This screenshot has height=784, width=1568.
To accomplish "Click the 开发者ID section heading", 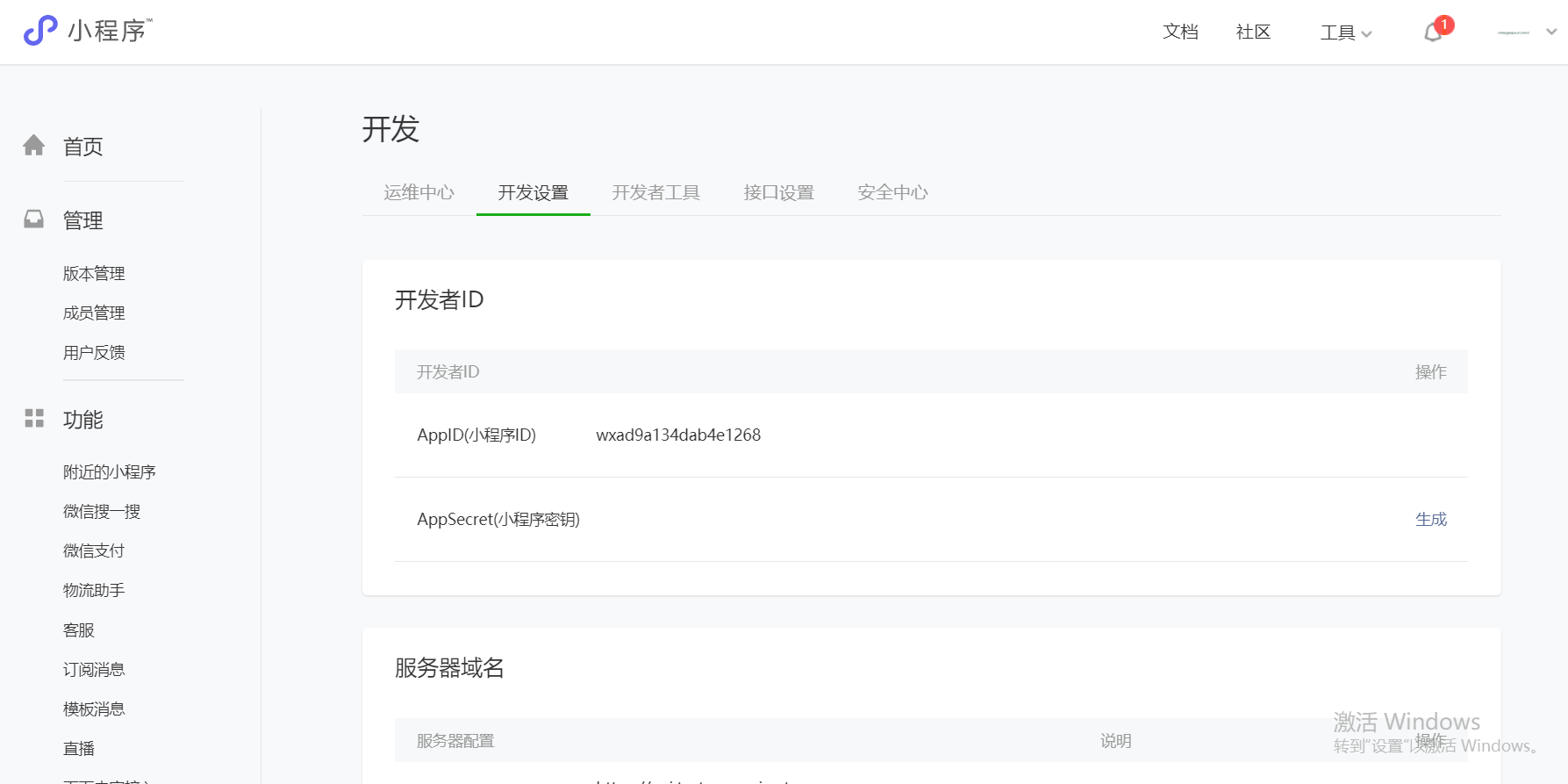I will 440,300.
